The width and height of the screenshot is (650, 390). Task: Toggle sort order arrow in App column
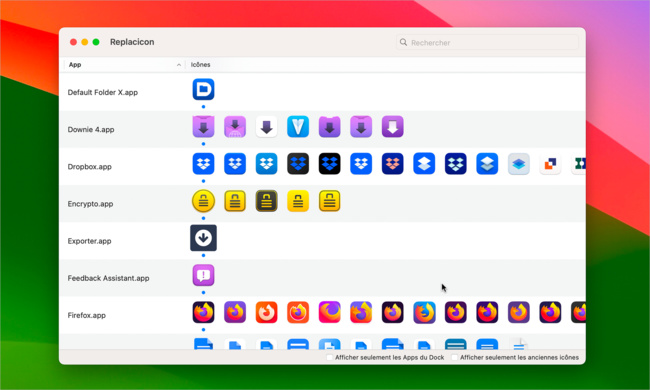coord(179,65)
